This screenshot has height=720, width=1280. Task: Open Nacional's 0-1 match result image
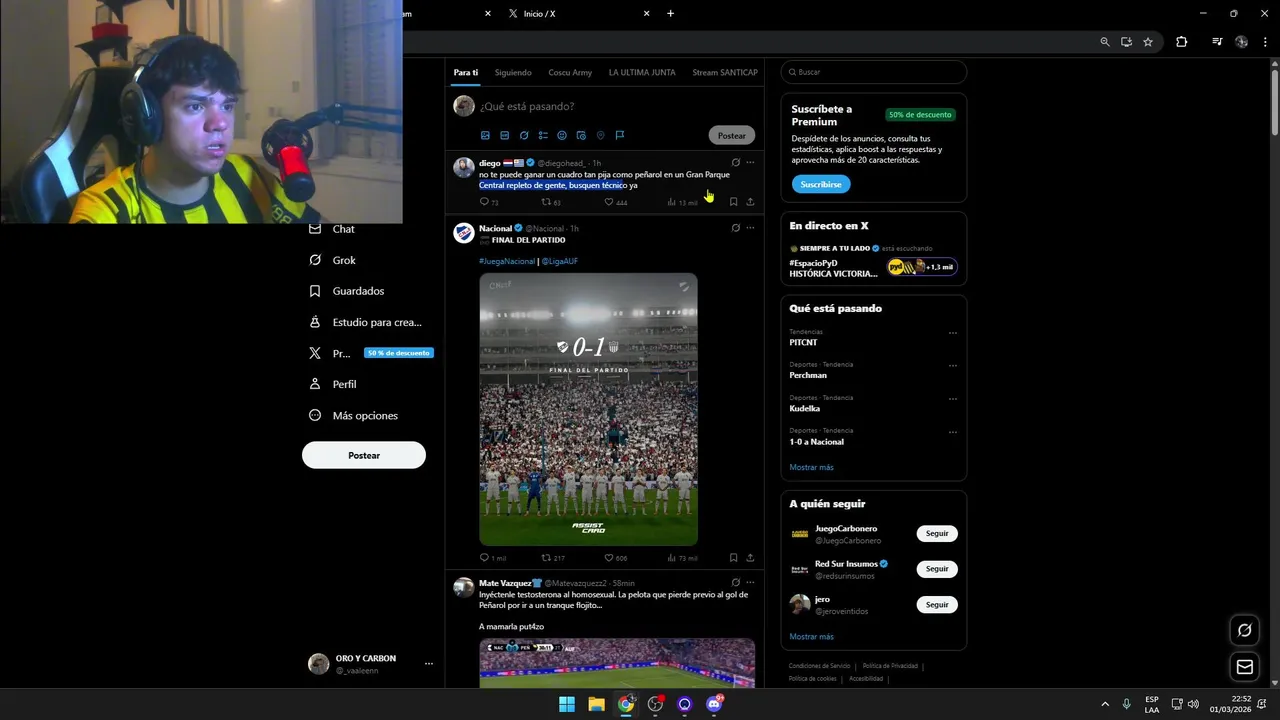click(588, 409)
